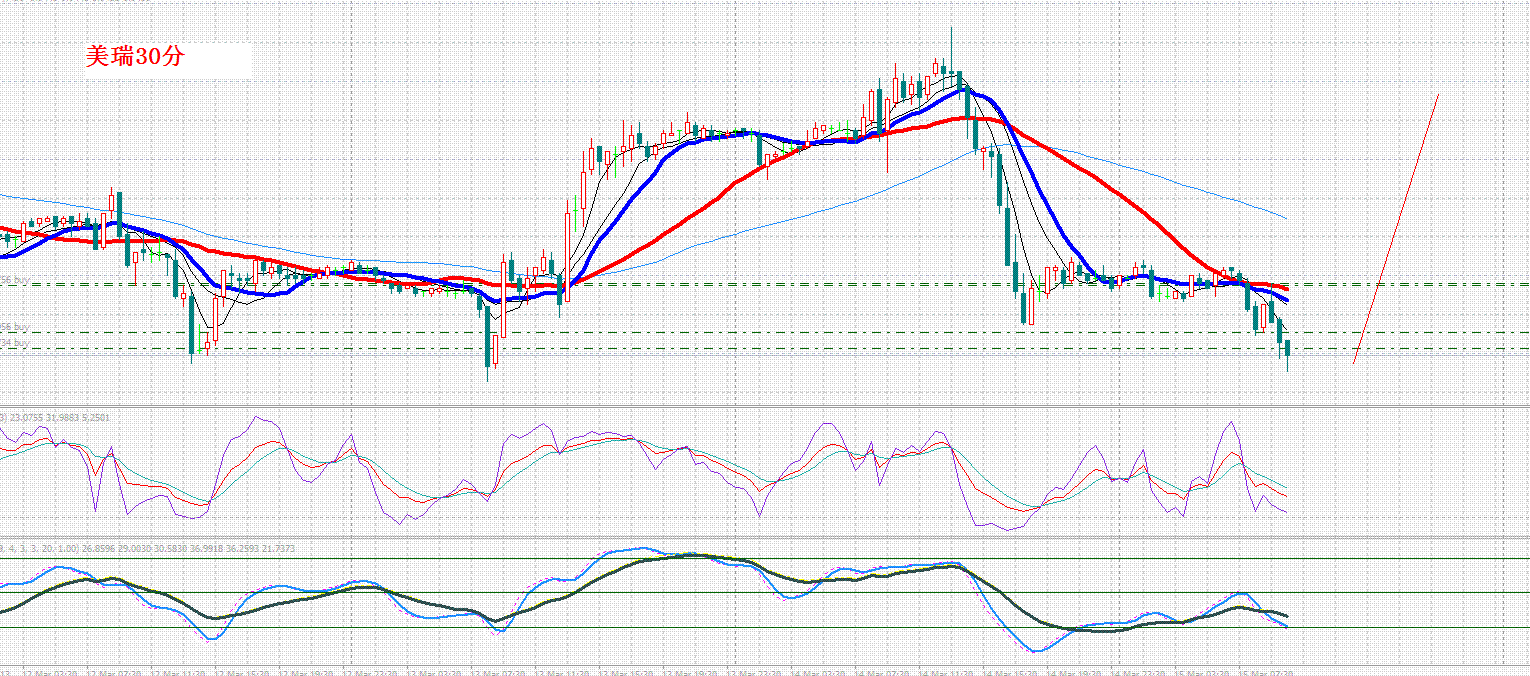1530x676 pixels.
Task: Select the red "美瑞30分" chart label
Action: (x=134, y=58)
